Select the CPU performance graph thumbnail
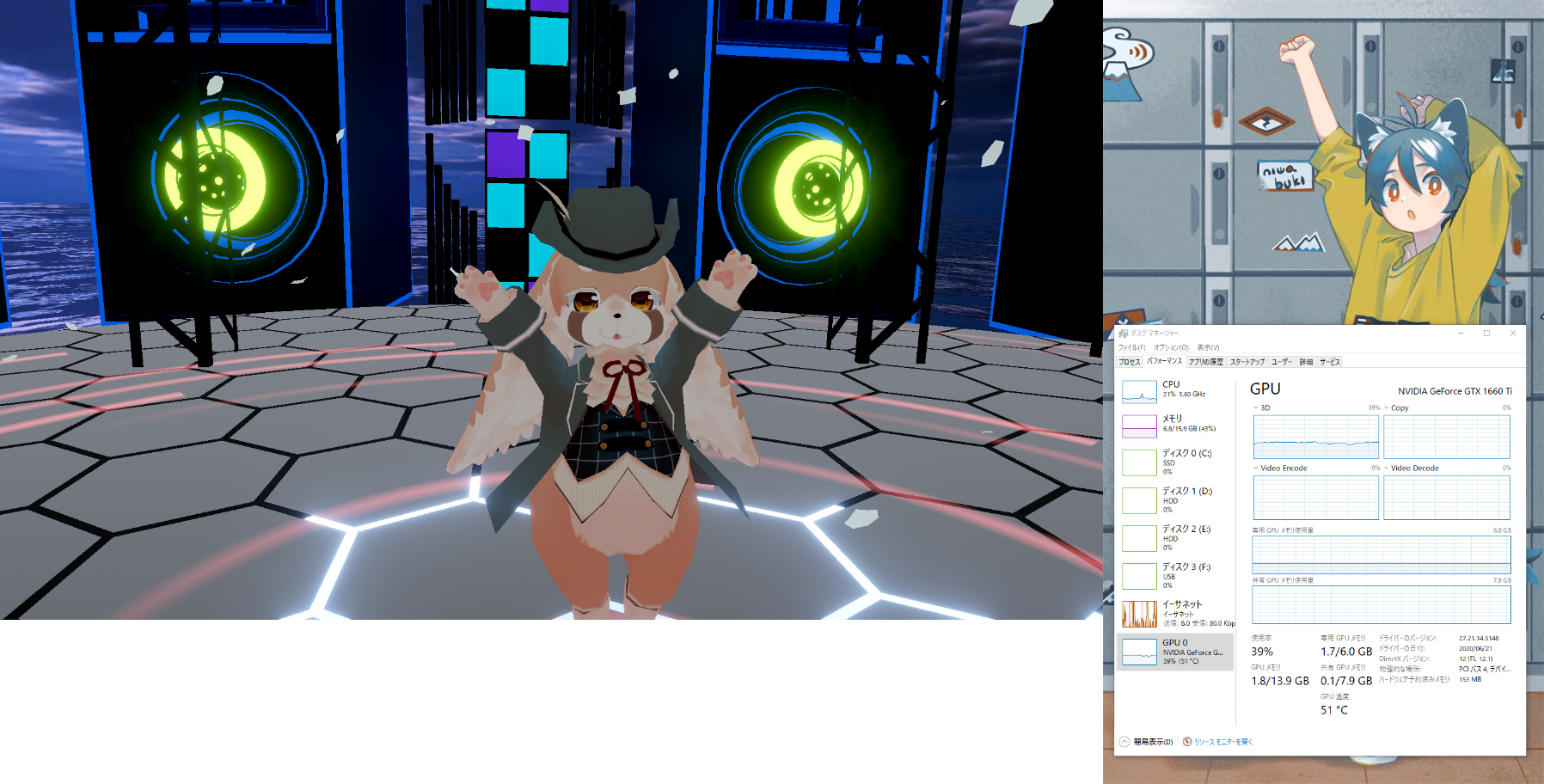The height and width of the screenshot is (784, 1544). (x=1139, y=391)
